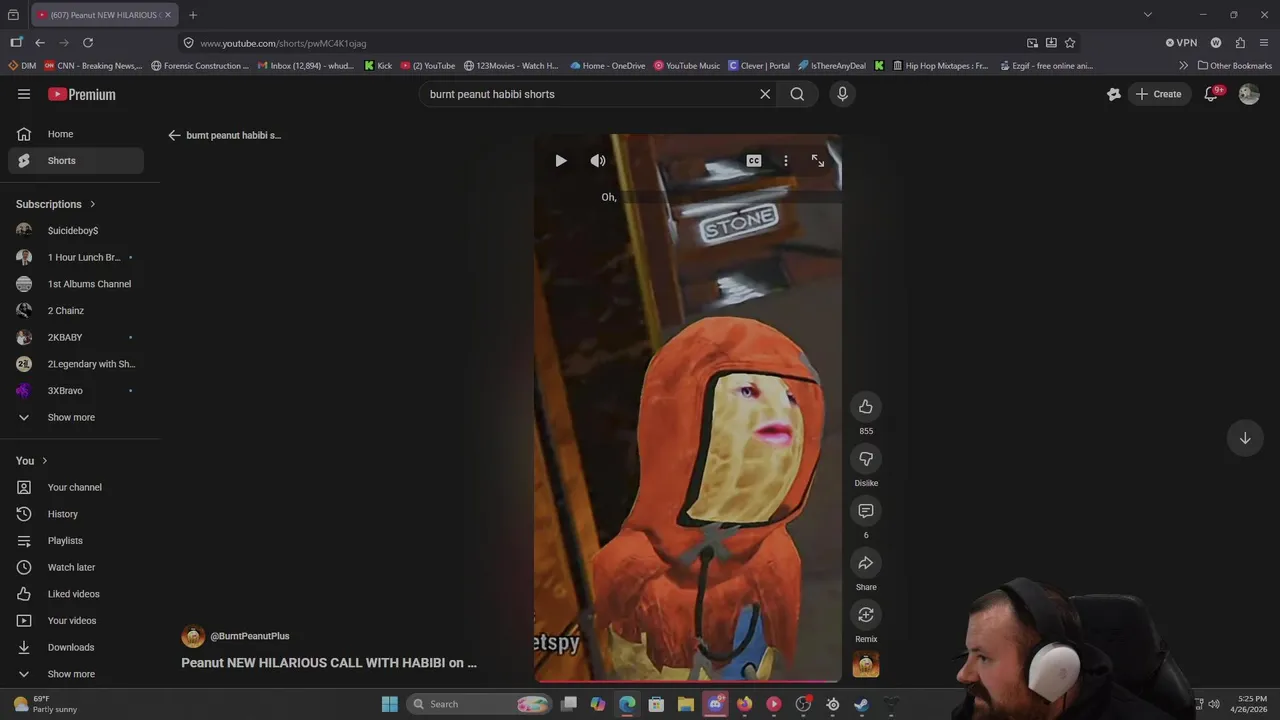The image size is (1280, 720).
Task: Open watch History
Action: pos(76,514)
